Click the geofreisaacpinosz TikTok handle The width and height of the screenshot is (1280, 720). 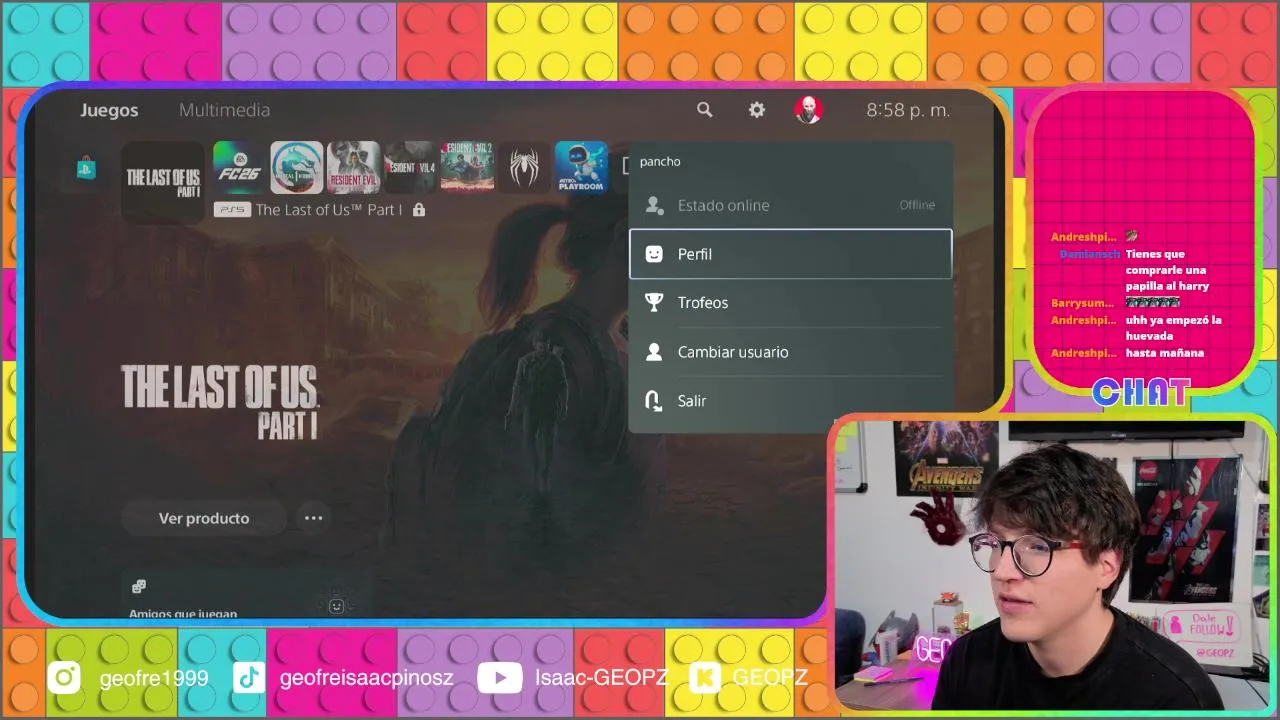(x=367, y=679)
